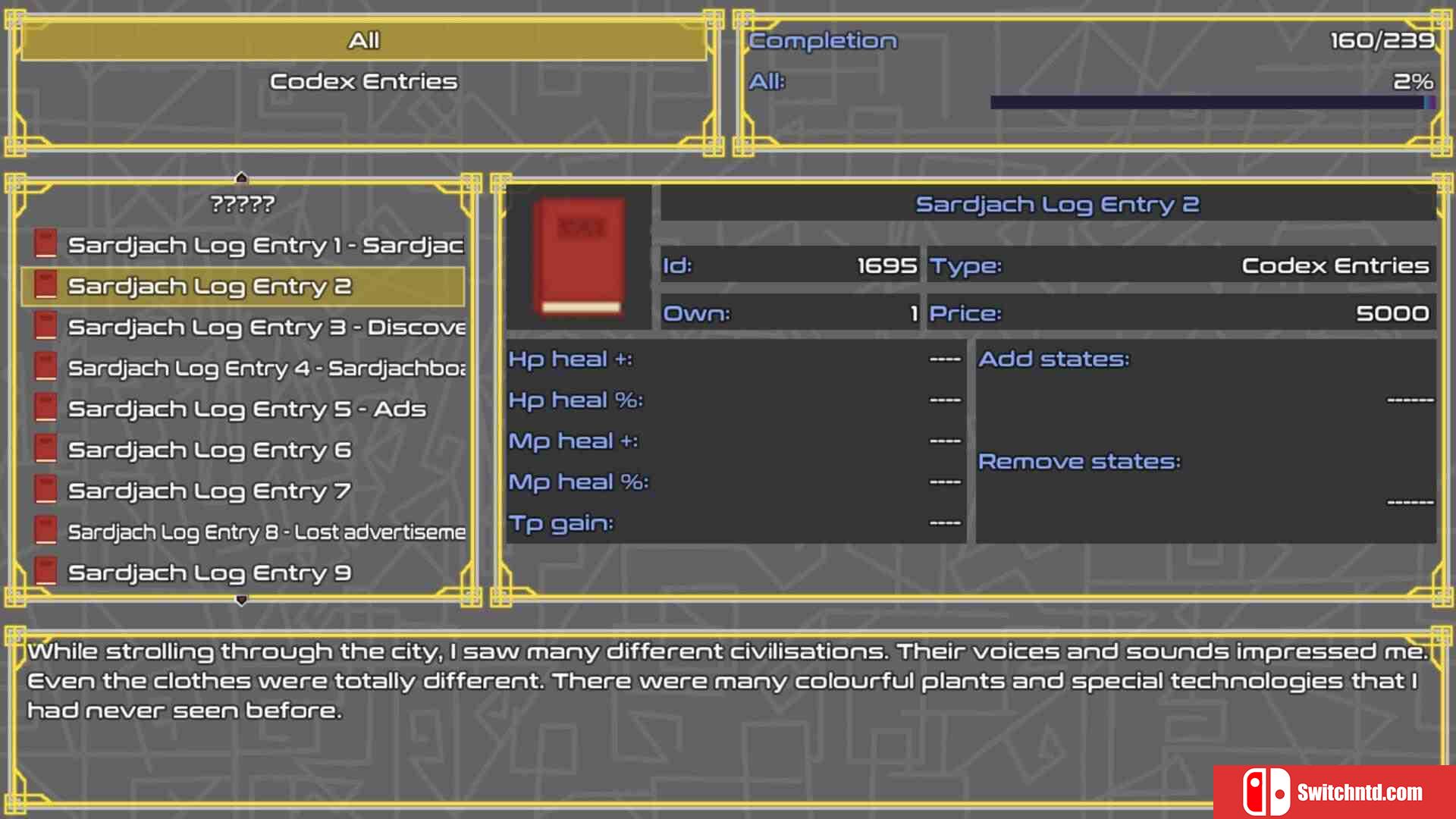Click the red book icon beside Sardjach Log Entry 1
This screenshot has height=819, width=1456.
[x=46, y=244]
